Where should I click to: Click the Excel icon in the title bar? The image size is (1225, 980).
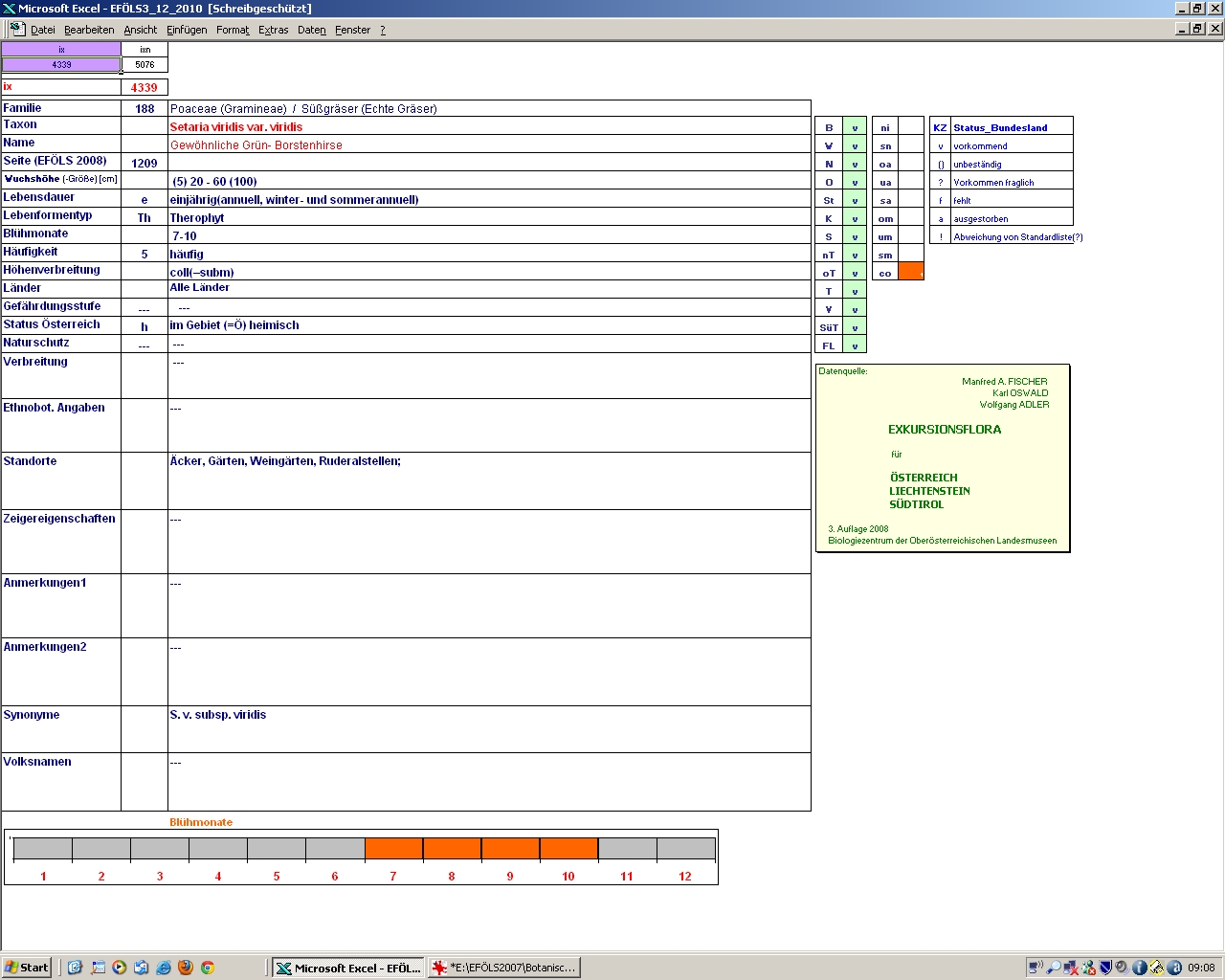click(x=9, y=9)
